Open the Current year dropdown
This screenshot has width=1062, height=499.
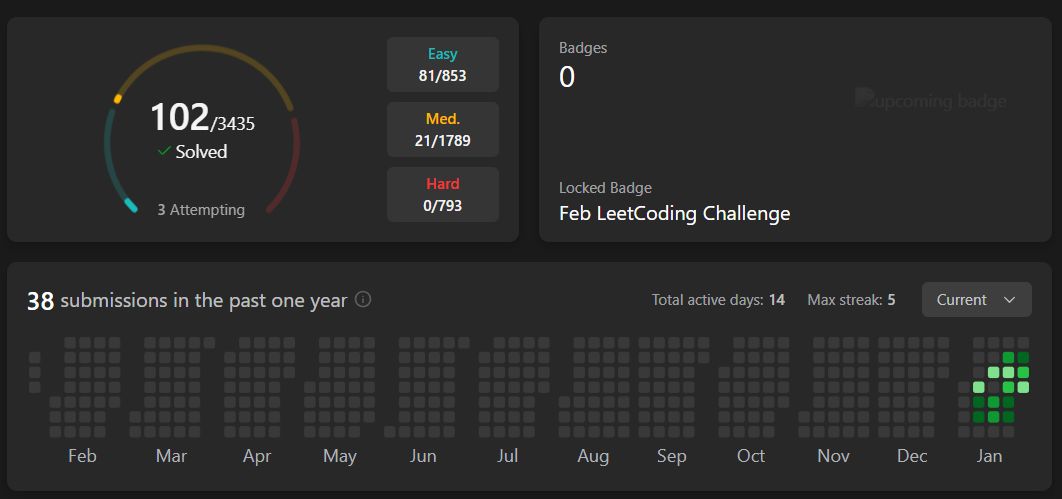point(977,299)
